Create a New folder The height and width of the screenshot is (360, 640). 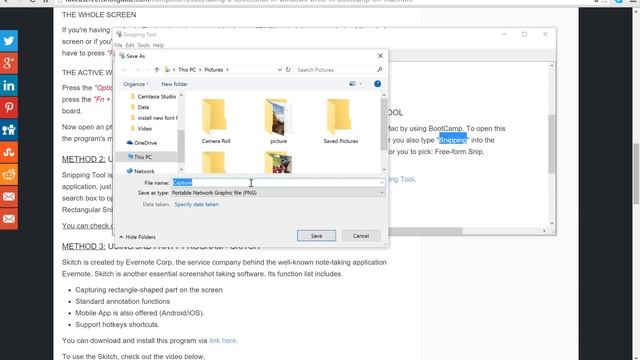pos(174,84)
